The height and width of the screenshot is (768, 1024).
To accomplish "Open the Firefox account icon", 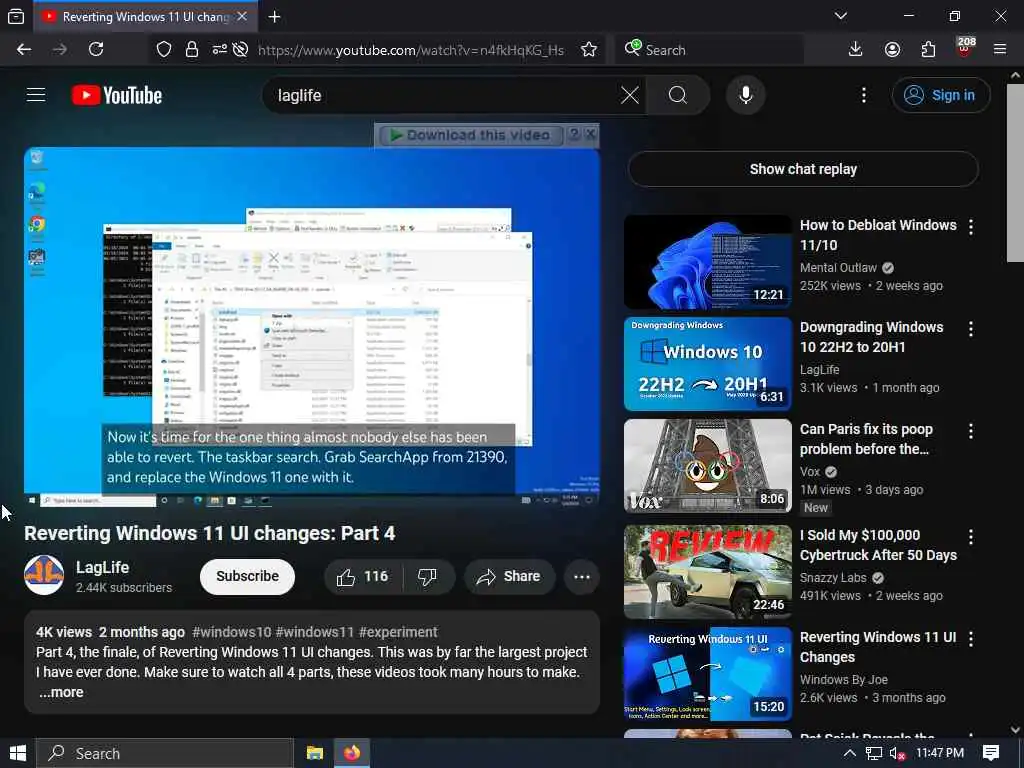I will (892, 50).
